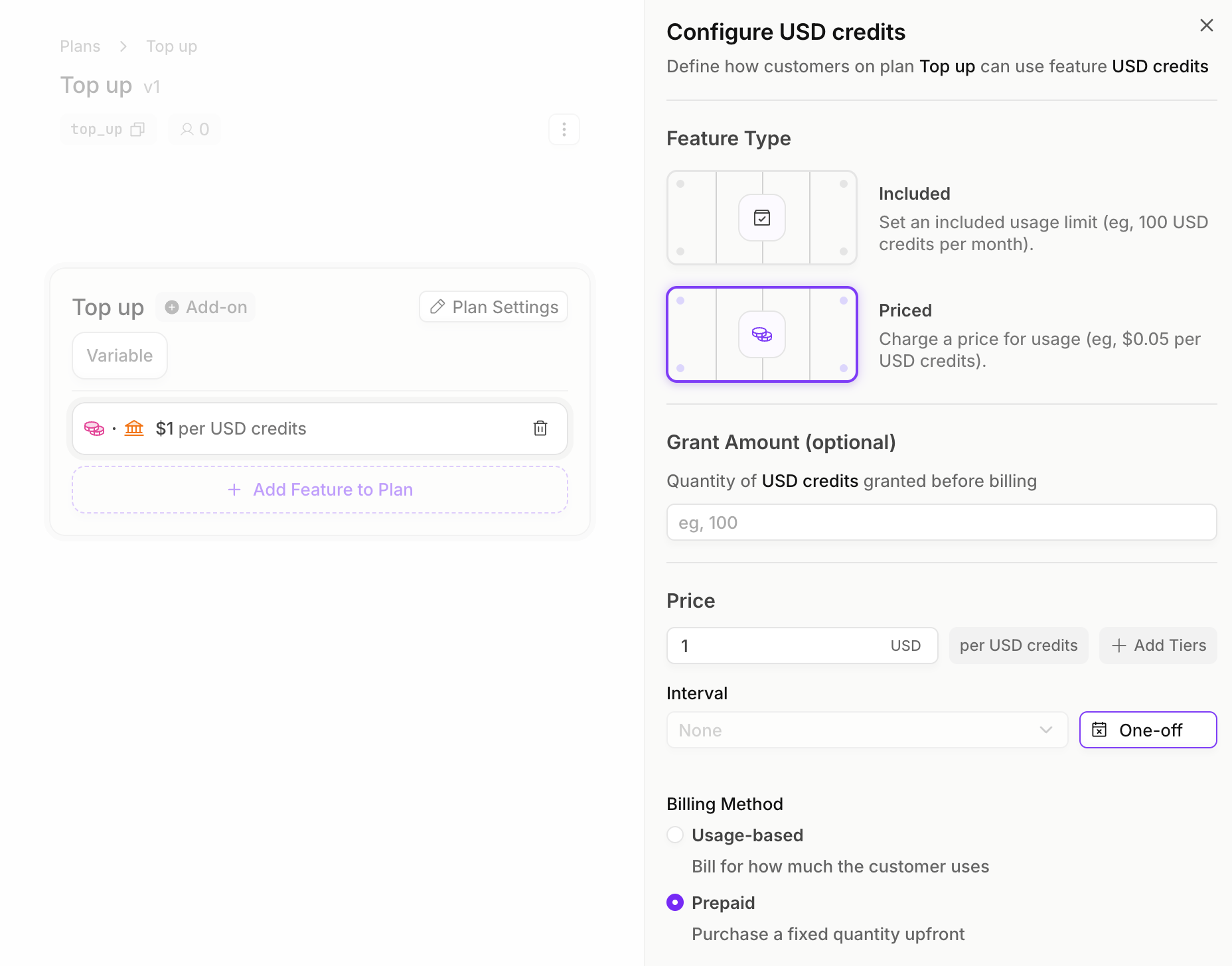
Task: Focus the Grant Amount input field
Action: [941, 523]
